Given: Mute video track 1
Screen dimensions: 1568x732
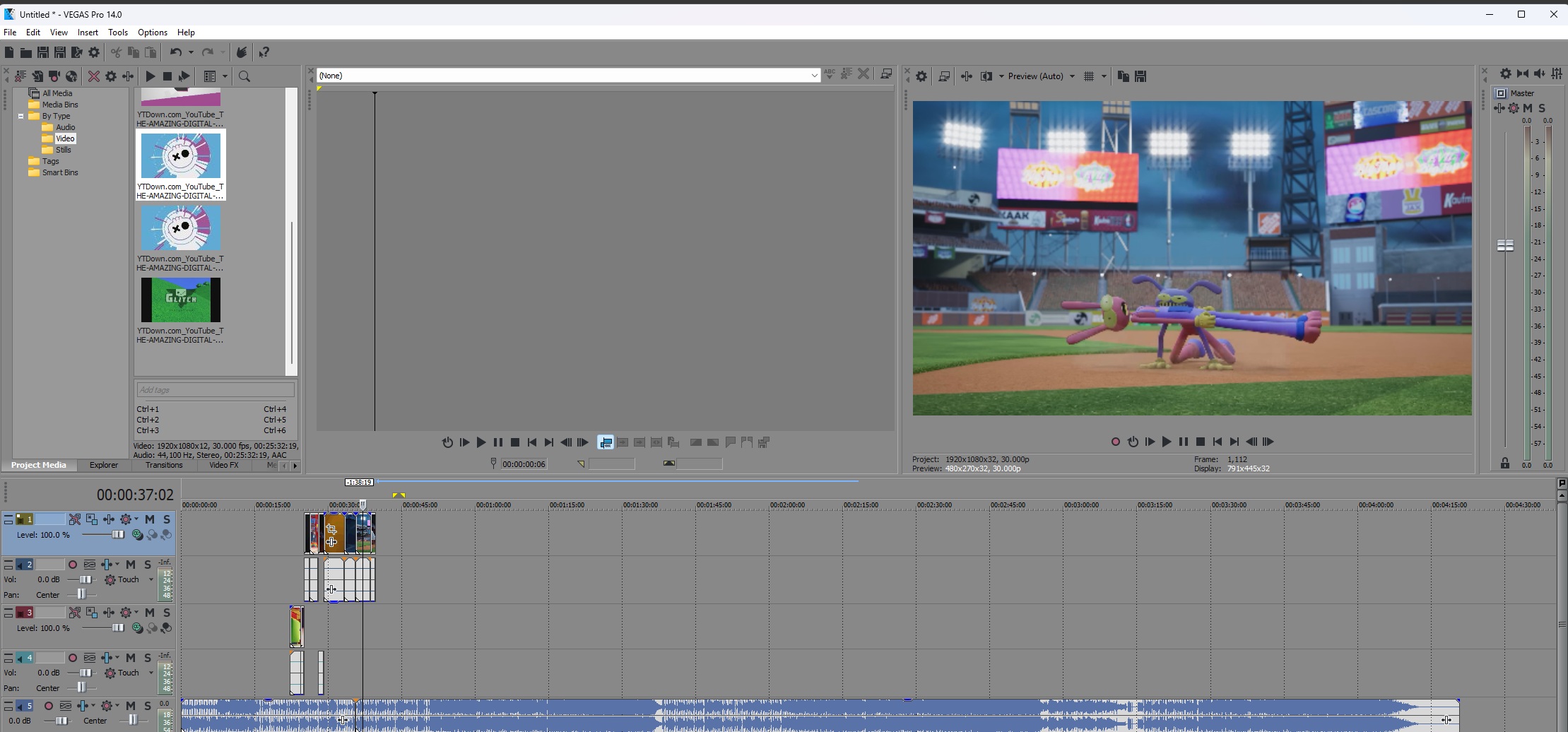Looking at the screenshot, I should pyautogui.click(x=150, y=519).
